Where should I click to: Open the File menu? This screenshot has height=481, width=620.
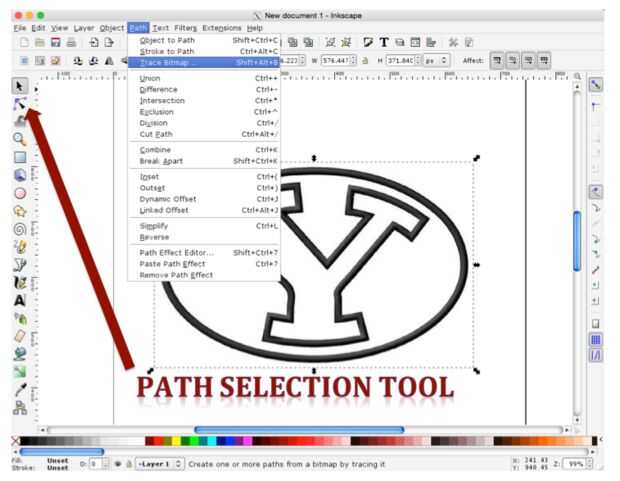pos(20,28)
